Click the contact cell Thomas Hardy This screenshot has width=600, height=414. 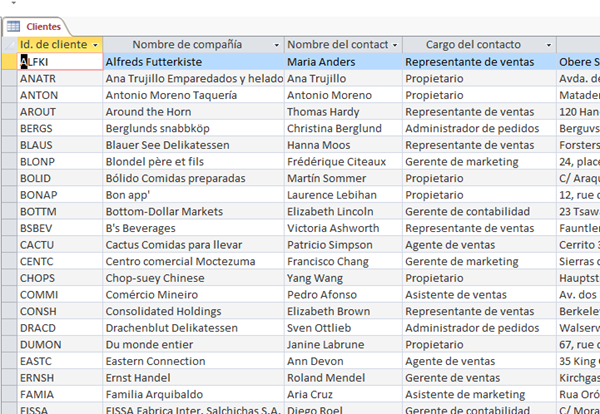[343, 112]
